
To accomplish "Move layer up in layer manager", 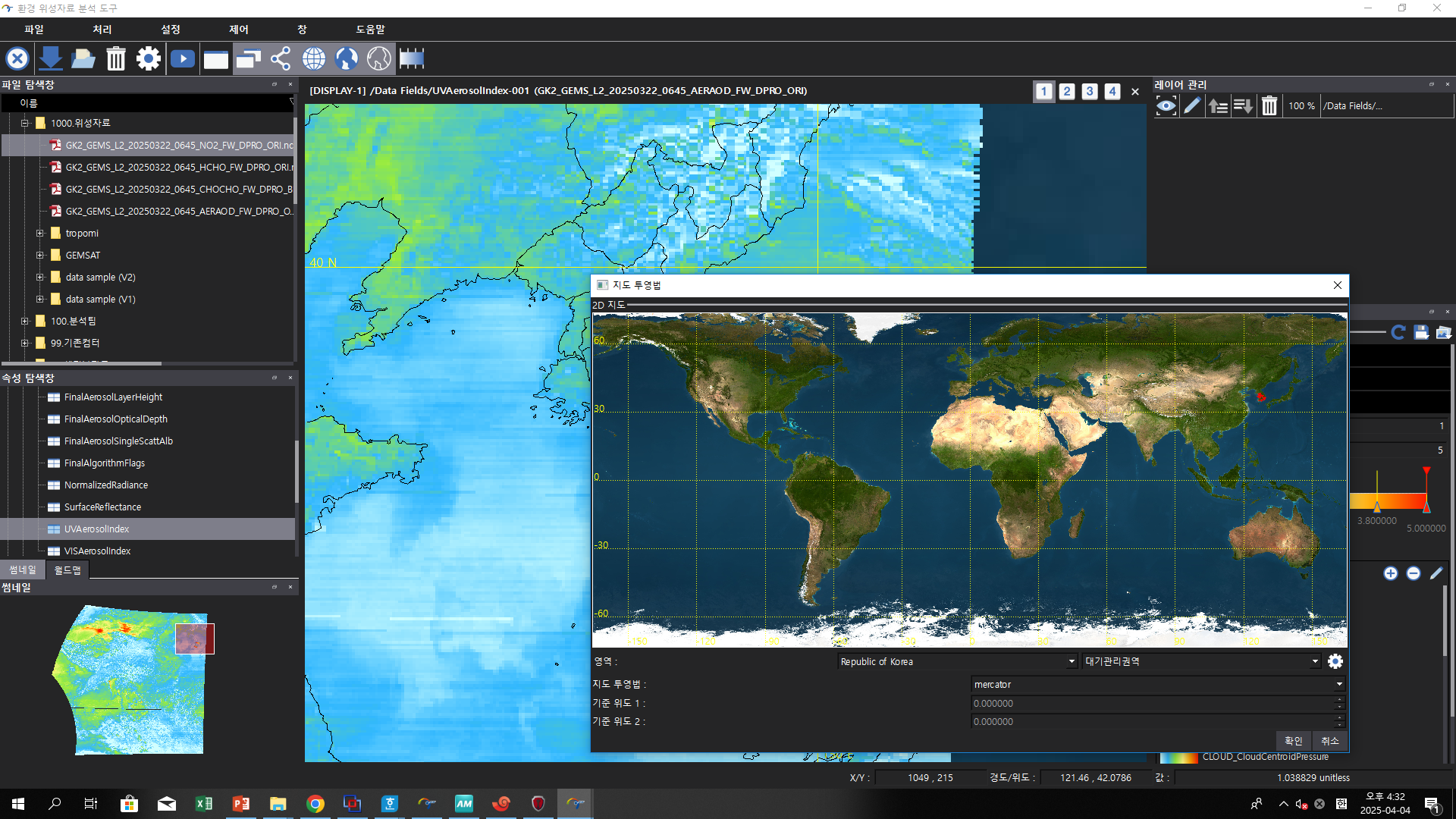I will 1218,106.
